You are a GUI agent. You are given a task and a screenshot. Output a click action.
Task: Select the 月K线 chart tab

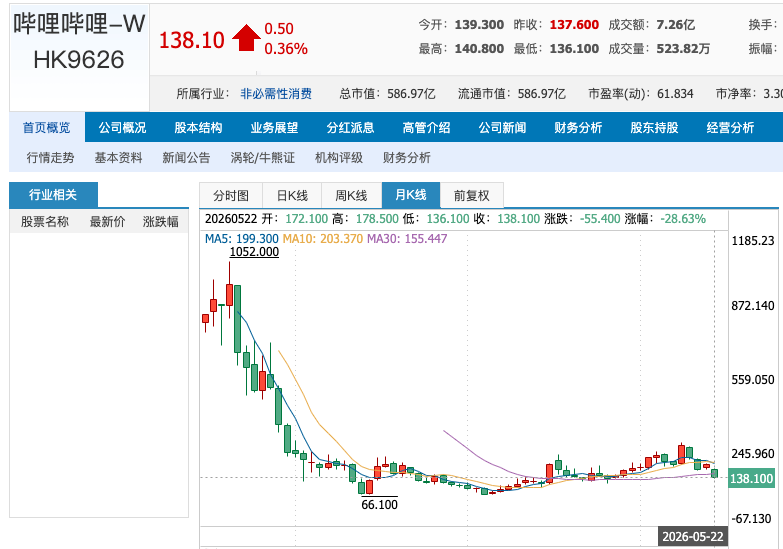411,195
